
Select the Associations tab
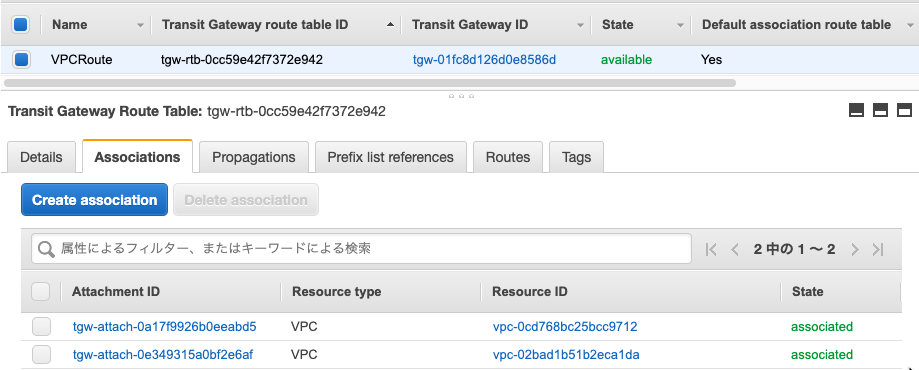point(137,157)
